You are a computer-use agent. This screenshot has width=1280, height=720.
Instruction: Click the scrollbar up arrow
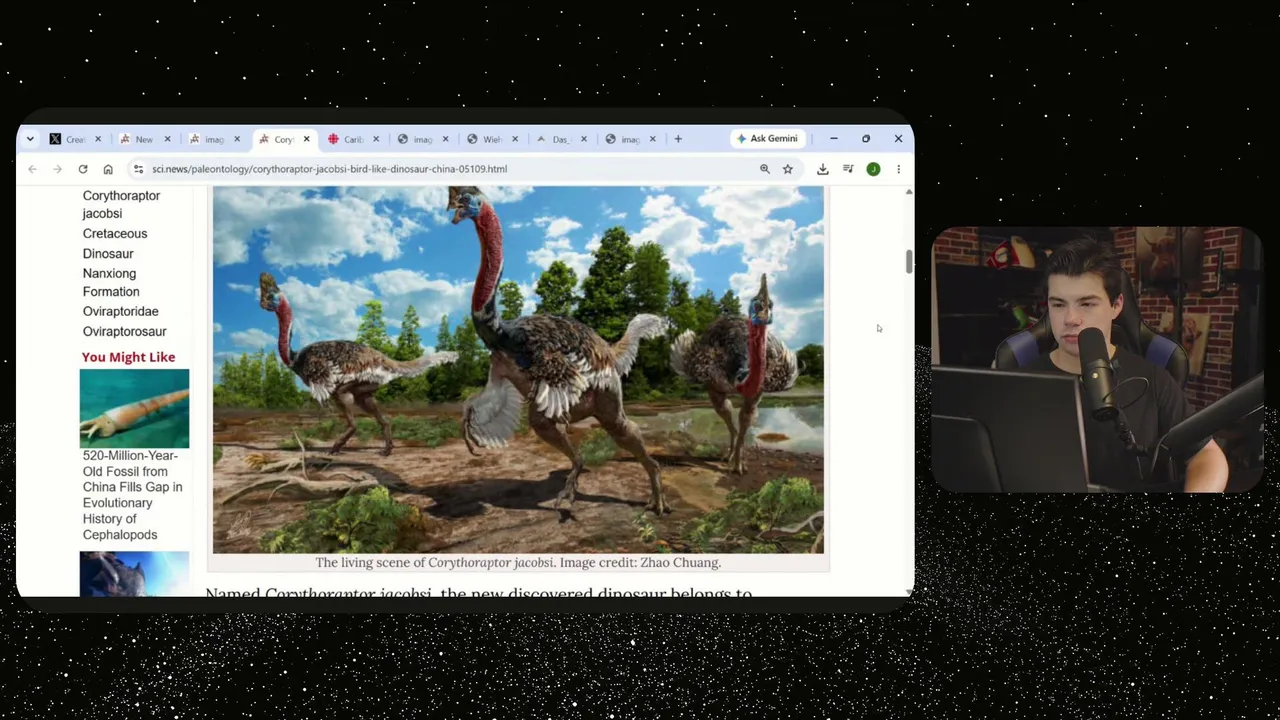coord(909,192)
